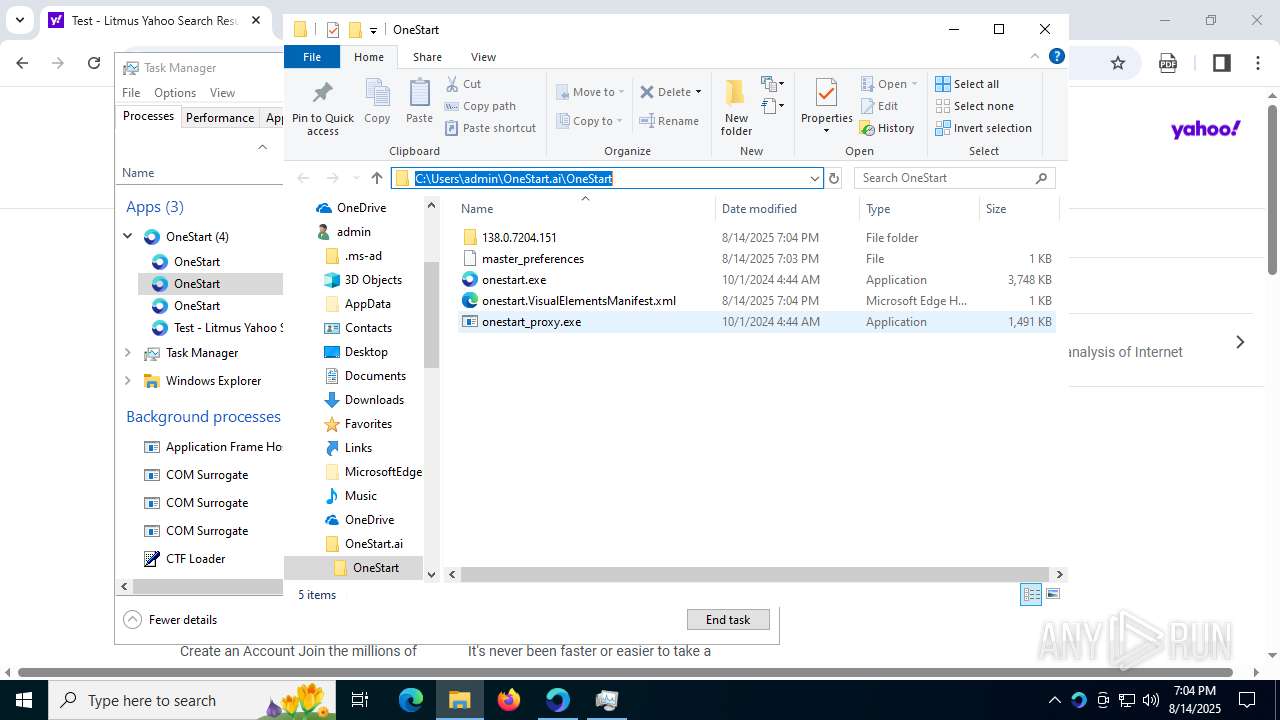Switch to the Share ribbon tab
The width and height of the screenshot is (1280, 720).
point(427,57)
